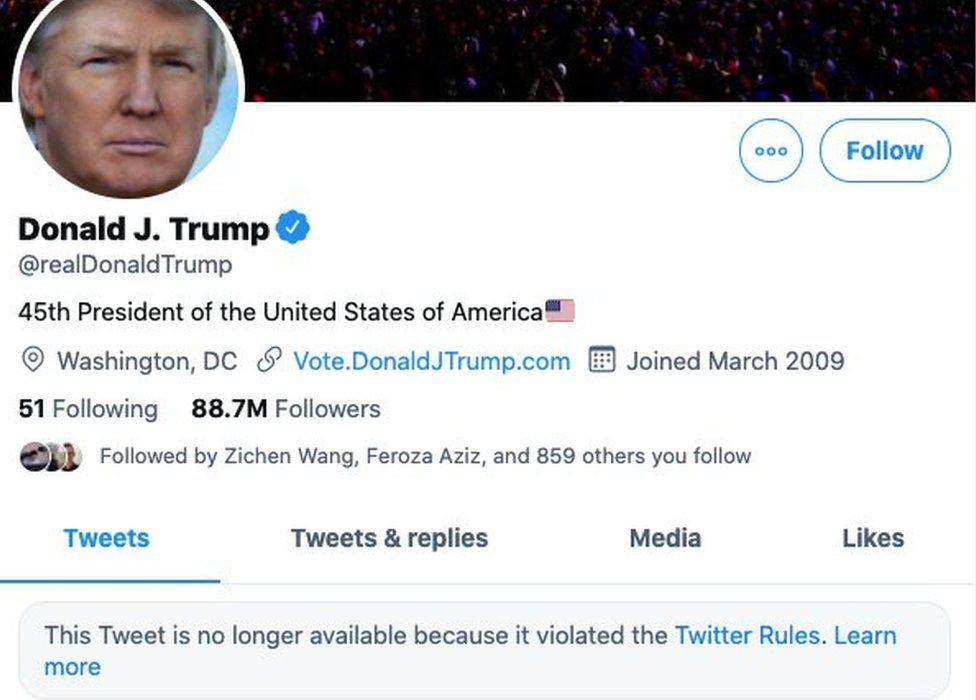Click the American flag emoji in the bio
Viewport: 976px width, 700px height.
[x=560, y=310]
